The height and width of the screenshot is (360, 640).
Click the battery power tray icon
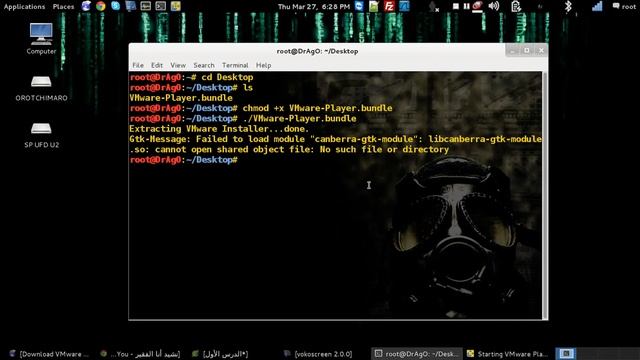coord(516,7)
